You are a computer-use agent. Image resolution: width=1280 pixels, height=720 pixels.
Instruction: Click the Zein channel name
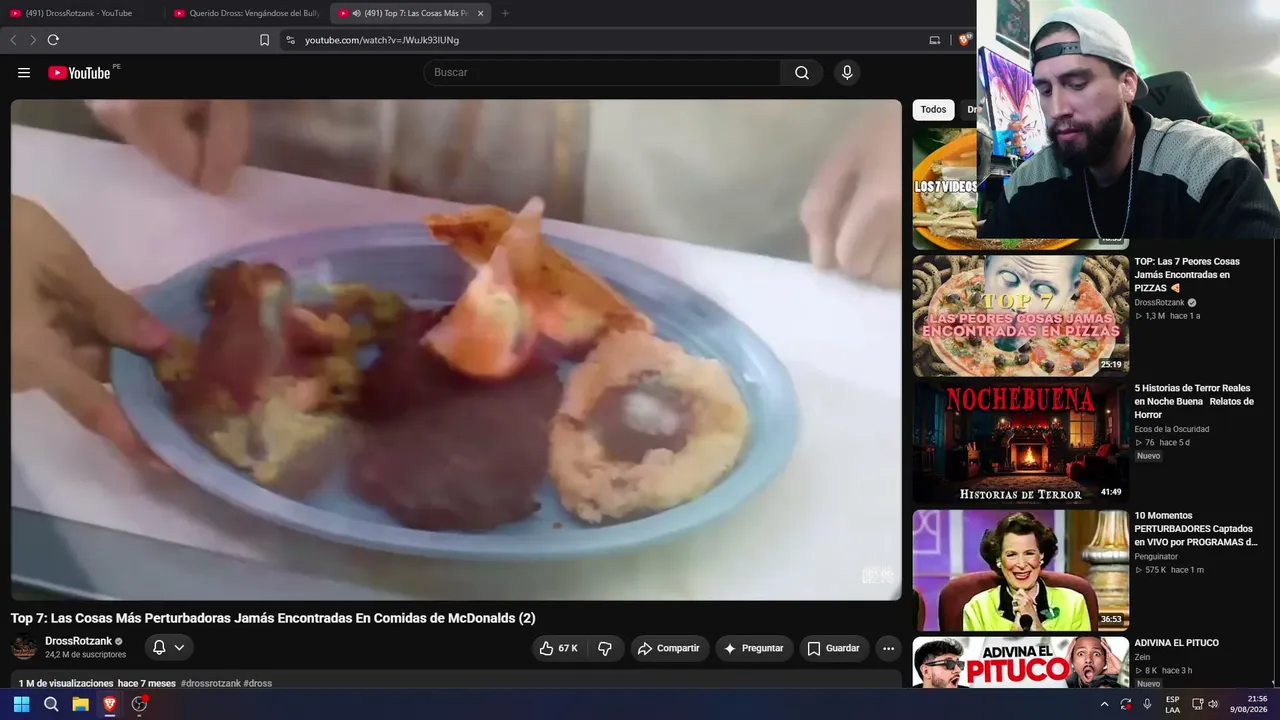[1142, 657]
